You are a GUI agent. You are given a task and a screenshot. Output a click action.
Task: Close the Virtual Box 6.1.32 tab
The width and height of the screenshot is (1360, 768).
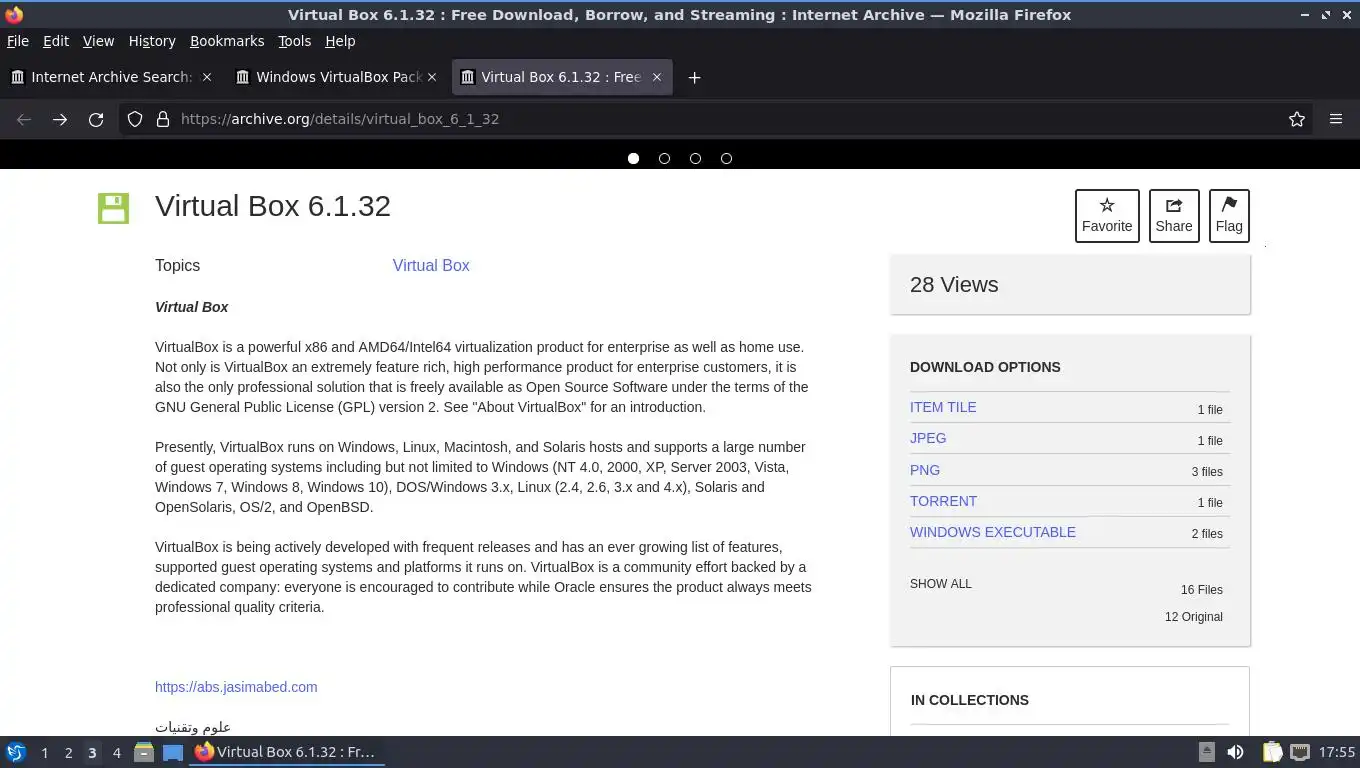click(657, 77)
